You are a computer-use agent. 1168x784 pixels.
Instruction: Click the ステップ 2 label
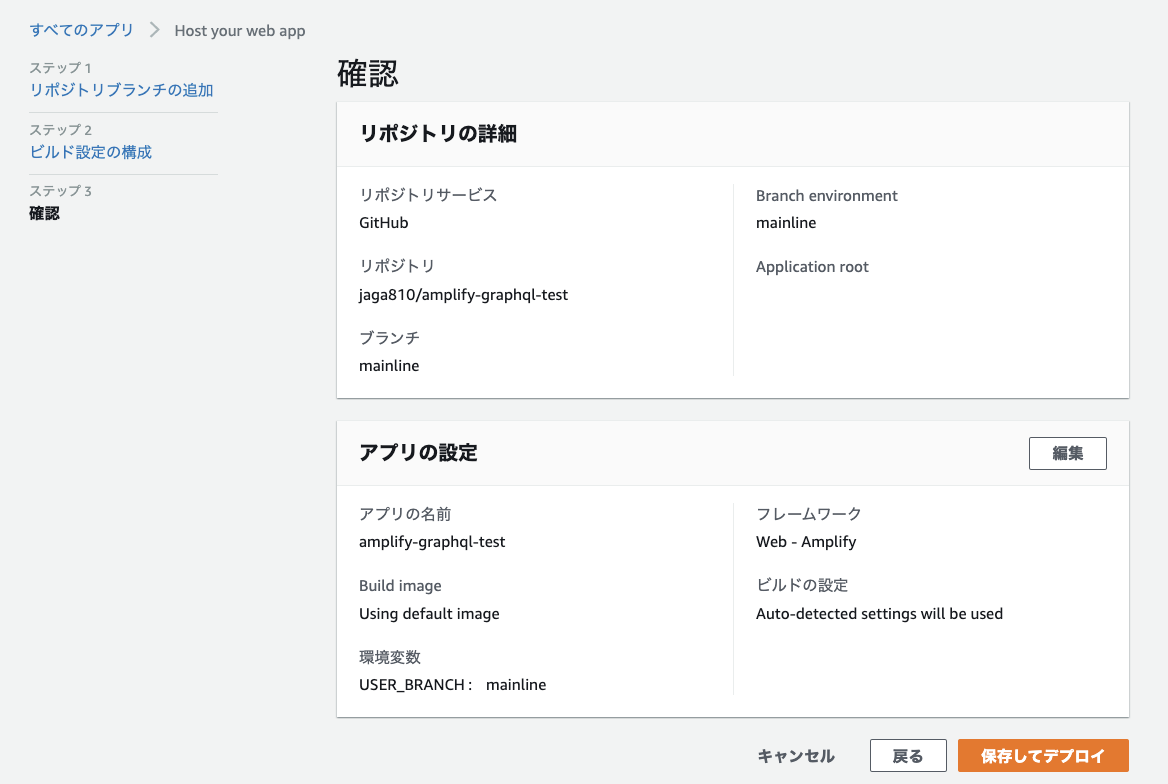(x=60, y=130)
